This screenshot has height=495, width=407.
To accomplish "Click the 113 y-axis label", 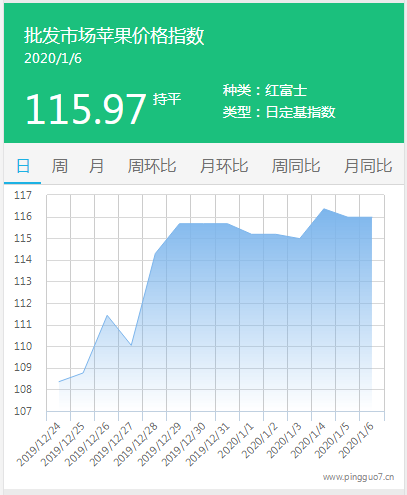I will pos(23,281).
